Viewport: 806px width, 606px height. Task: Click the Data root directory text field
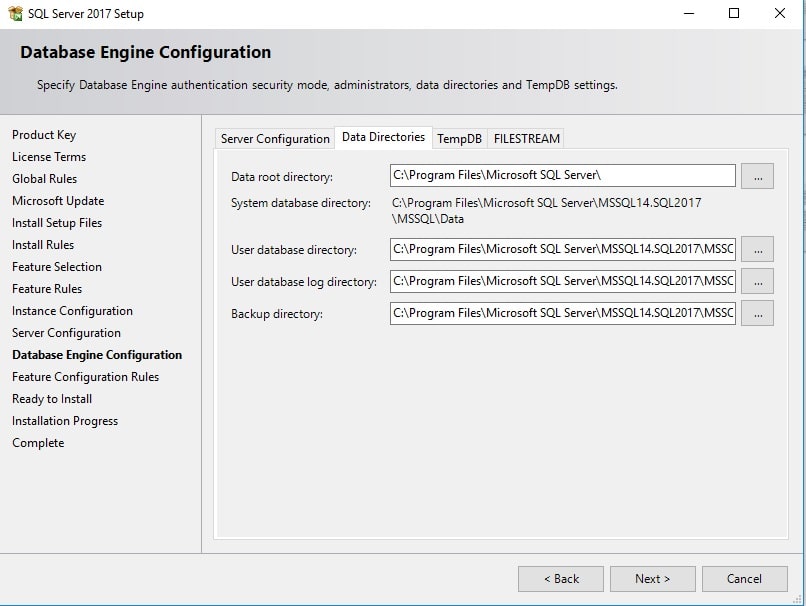pyautogui.click(x=562, y=176)
